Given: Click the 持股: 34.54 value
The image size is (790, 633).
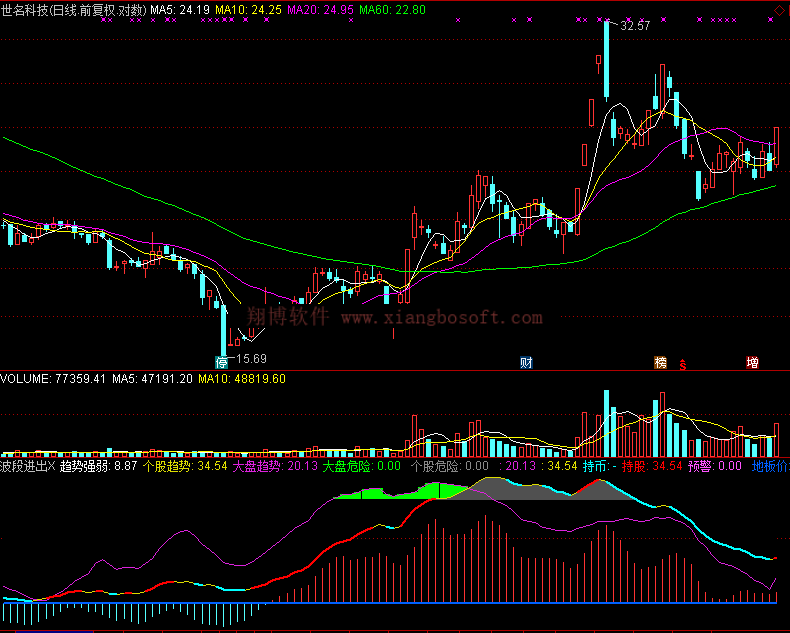Looking at the screenshot, I should (652, 466).
